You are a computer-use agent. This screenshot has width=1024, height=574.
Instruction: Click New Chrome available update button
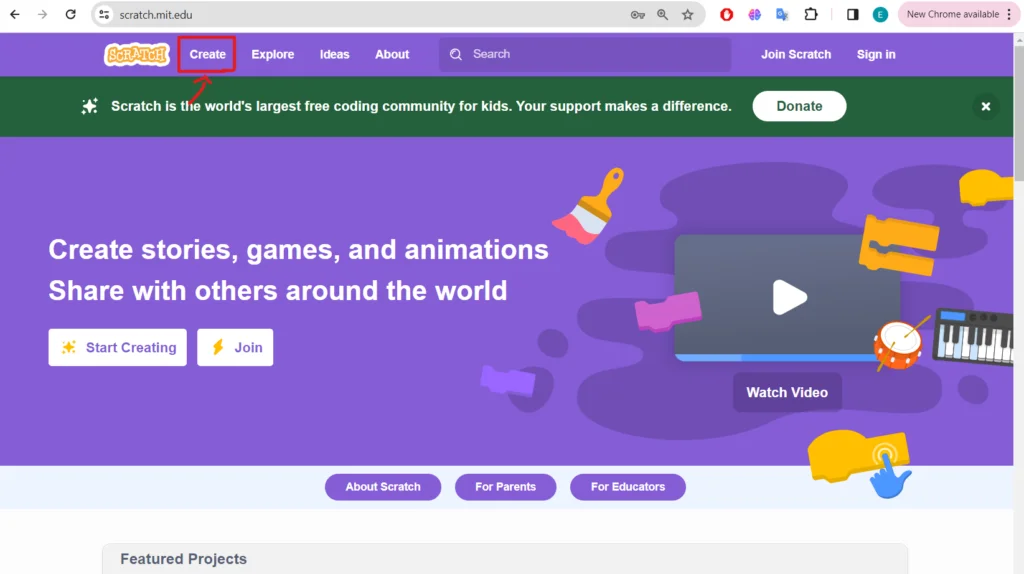pyautogui.click(x=952, y=14)
